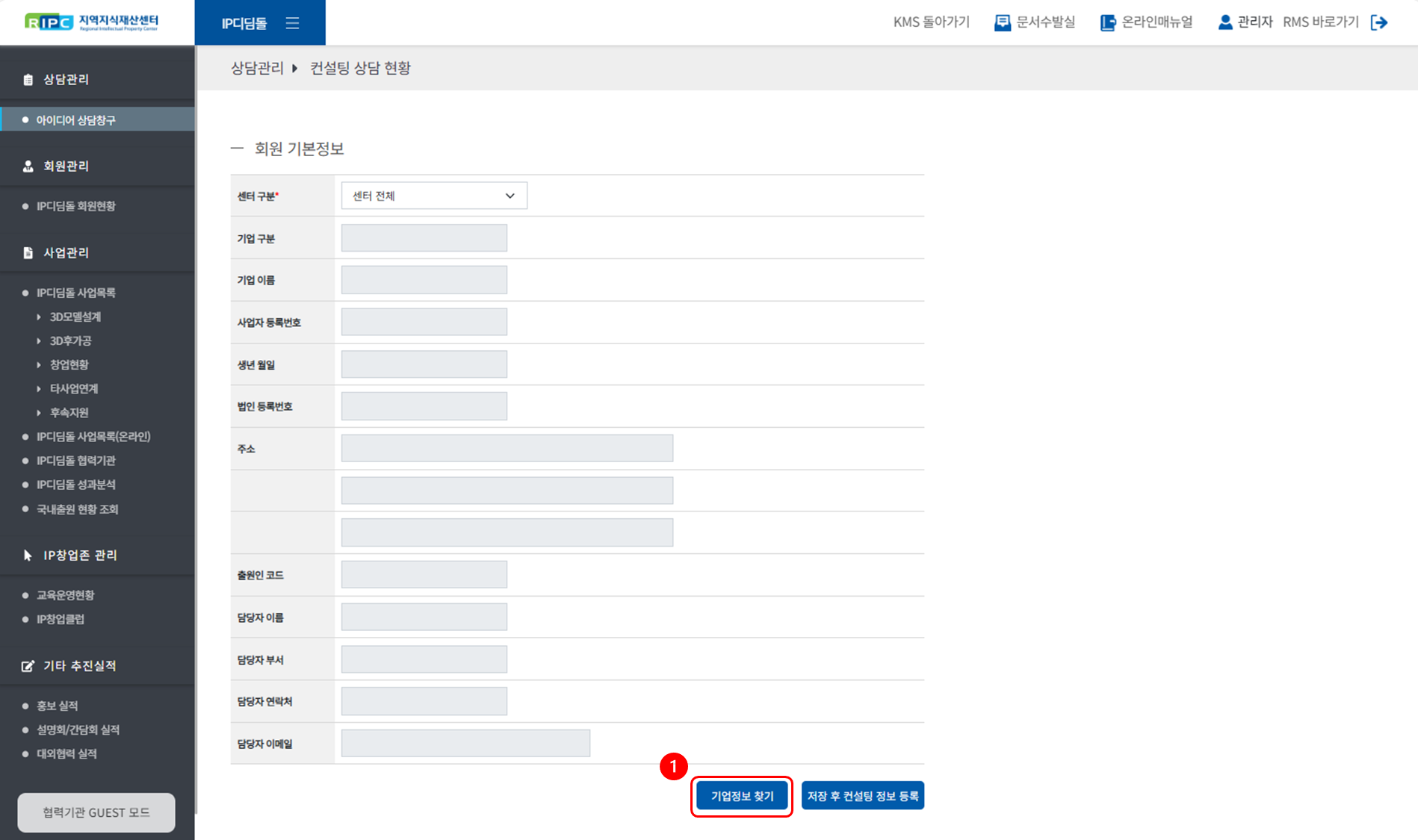Select 아이디어 상담창구 in the sidebar

coord(75,119)
